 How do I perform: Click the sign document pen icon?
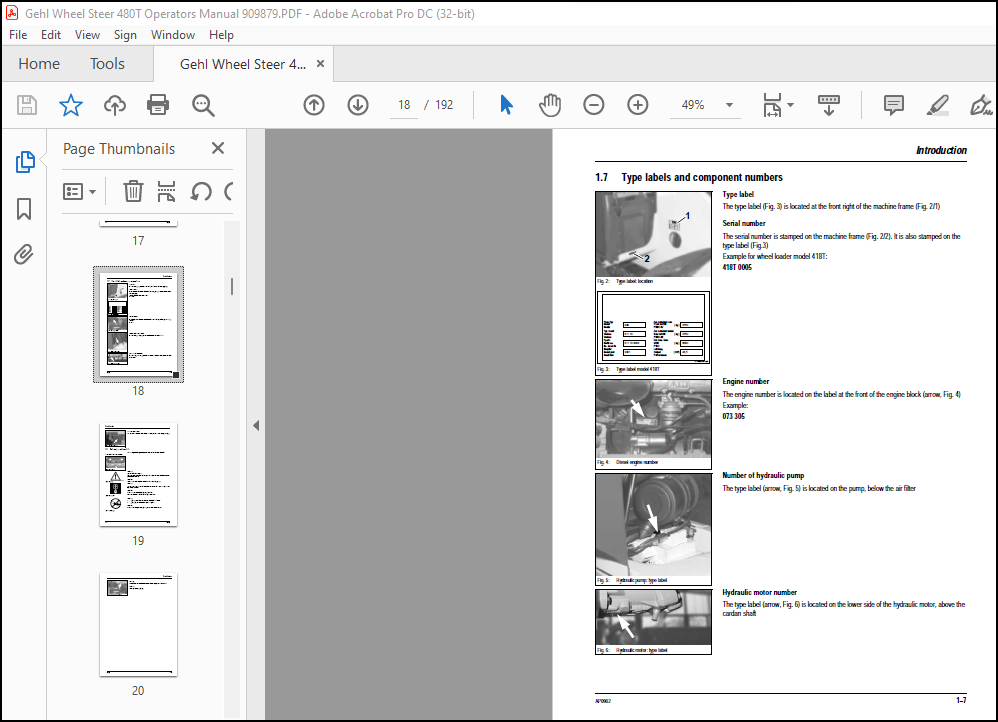pyautogui.click(x=981, y=105)
